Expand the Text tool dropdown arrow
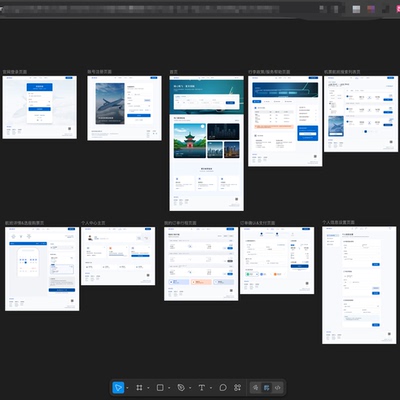Image resolution: width=400 pixels, height=400 pixels. (211, 388)
